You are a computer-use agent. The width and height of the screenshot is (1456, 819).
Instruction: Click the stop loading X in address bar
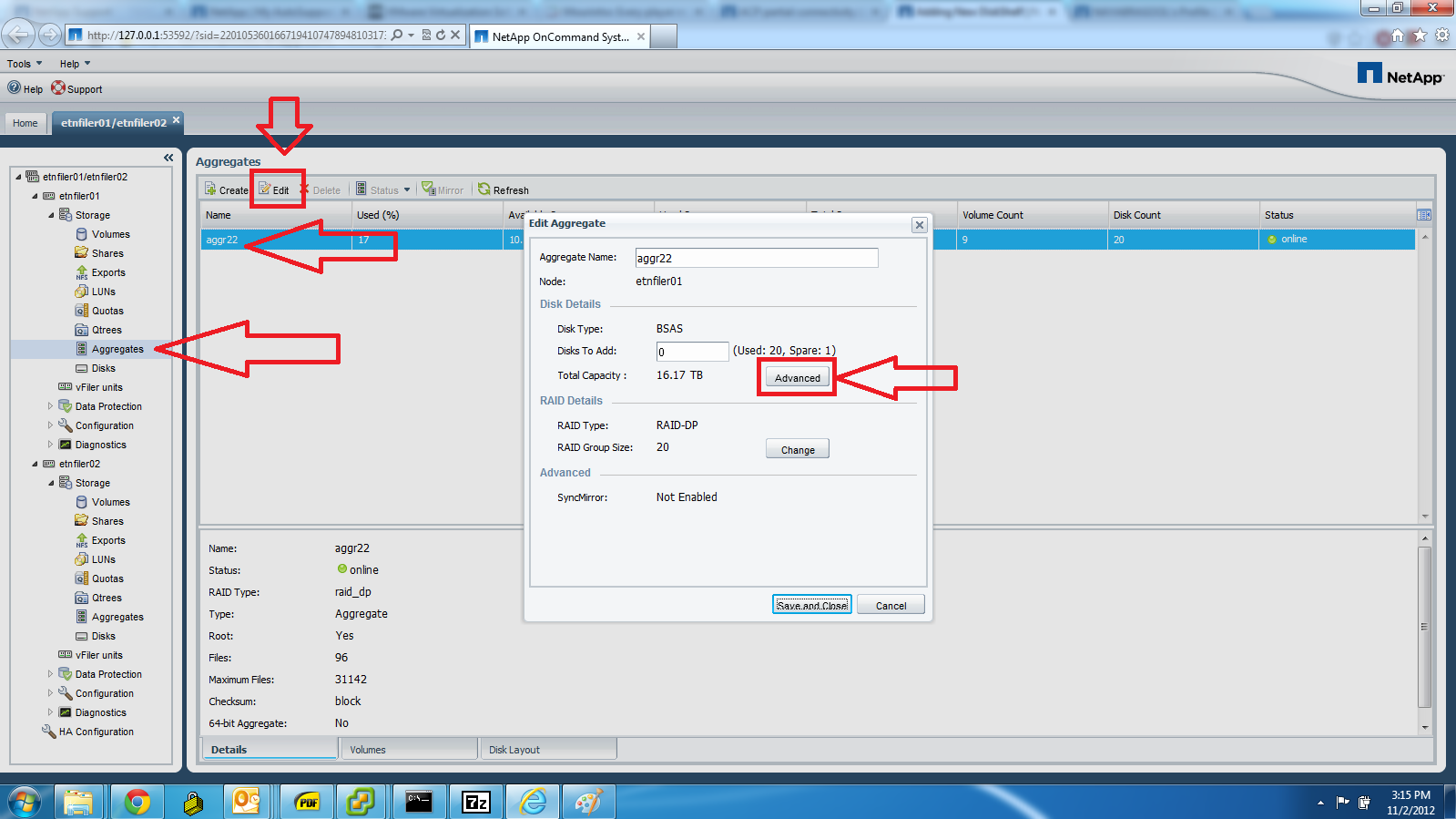(x=455, y=35)
